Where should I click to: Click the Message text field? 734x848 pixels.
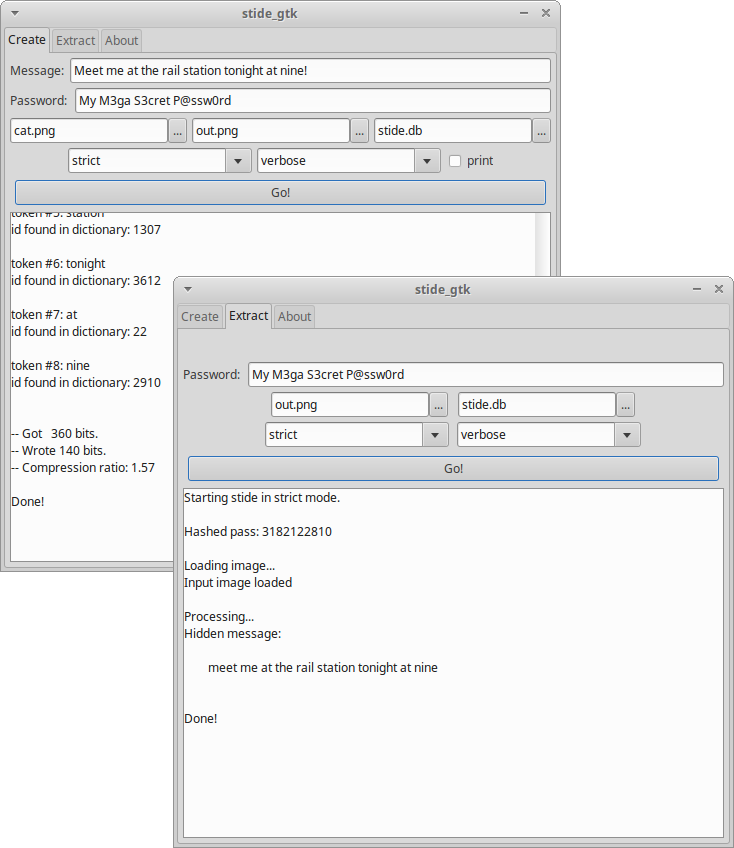[310, 71]
